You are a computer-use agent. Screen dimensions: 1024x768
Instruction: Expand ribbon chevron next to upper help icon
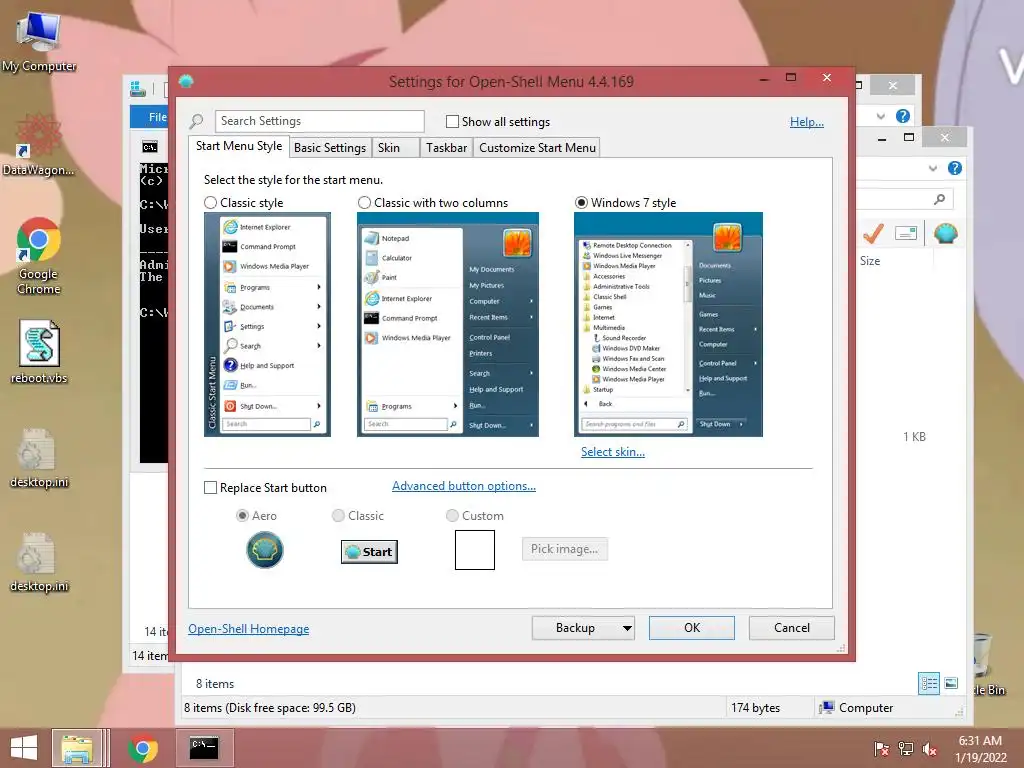coord(881,116)
